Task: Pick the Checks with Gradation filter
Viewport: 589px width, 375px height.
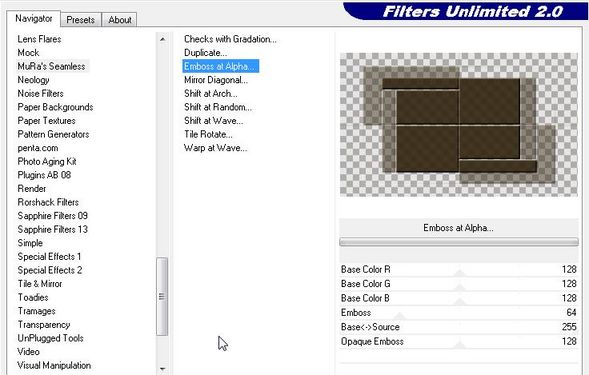Action: coord(230,39)
